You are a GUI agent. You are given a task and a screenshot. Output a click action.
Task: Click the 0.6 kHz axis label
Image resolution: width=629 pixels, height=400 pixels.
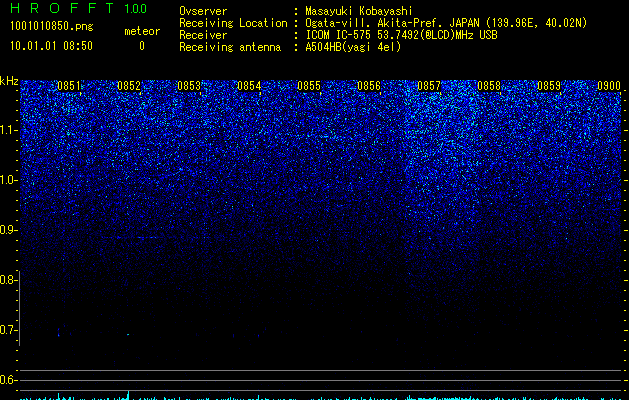tap(8, 380)
